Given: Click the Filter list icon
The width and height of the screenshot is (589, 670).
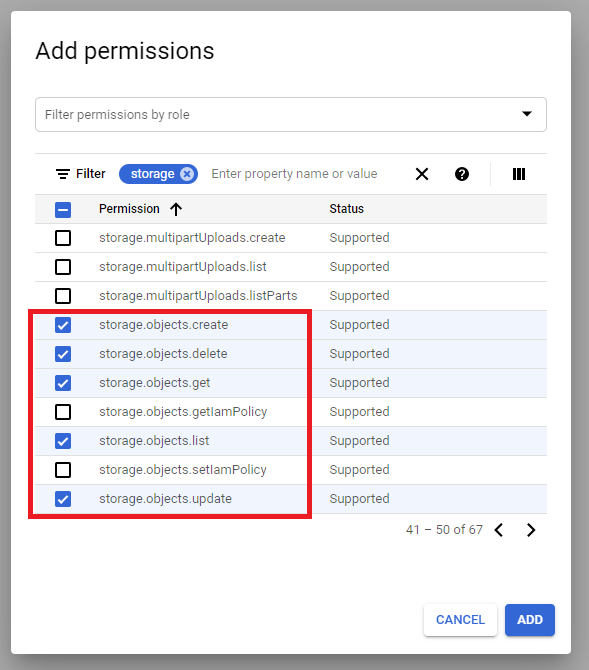Looking at the screenshot, I should (x=63, y=174).
